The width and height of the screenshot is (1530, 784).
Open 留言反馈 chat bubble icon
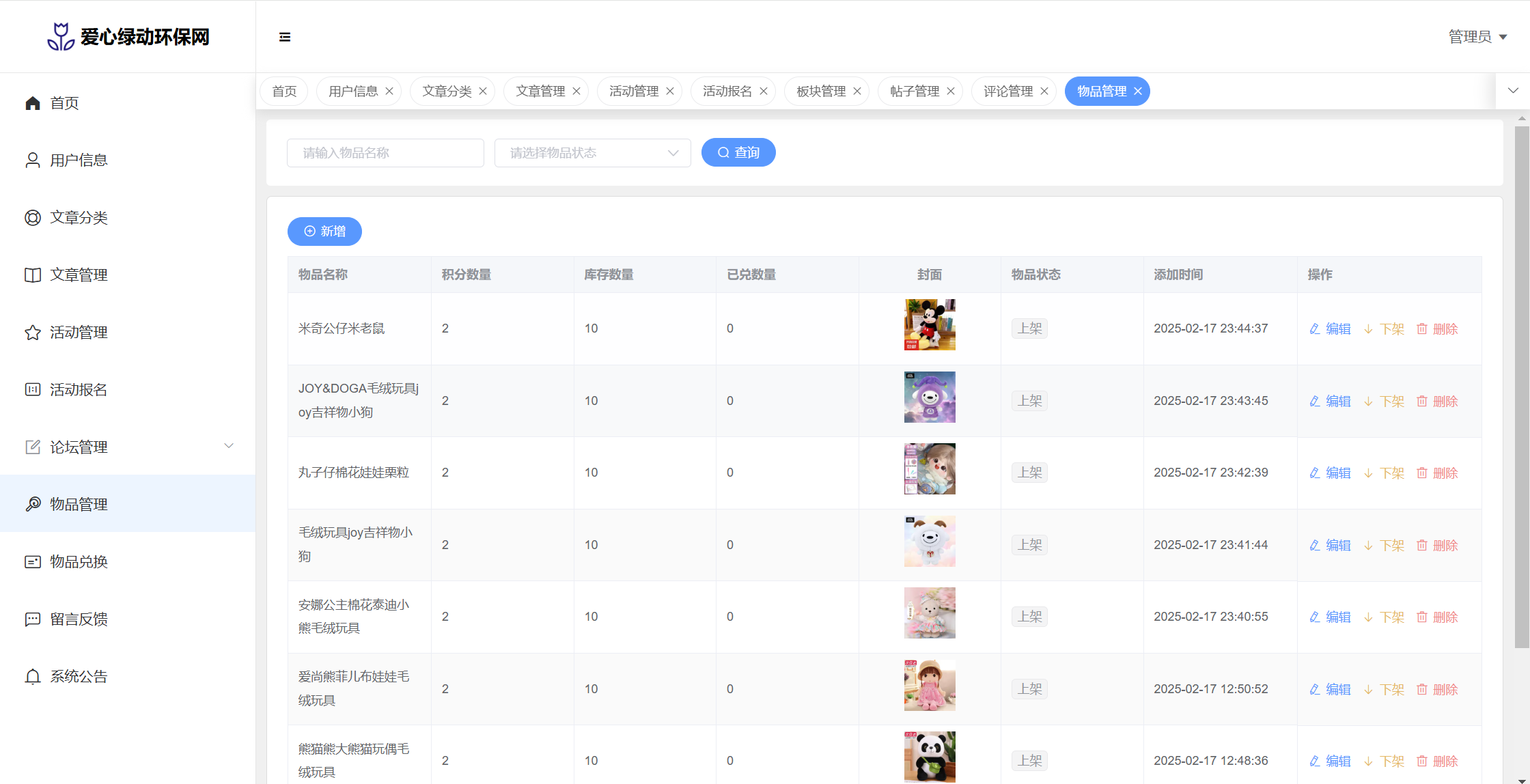(x=33, y=619)
